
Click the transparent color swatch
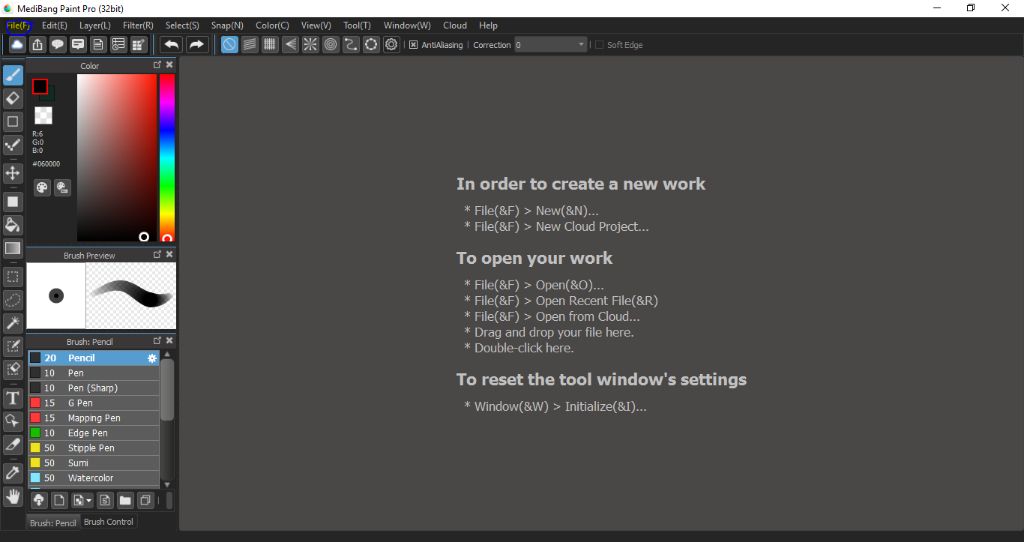(43, 116)
